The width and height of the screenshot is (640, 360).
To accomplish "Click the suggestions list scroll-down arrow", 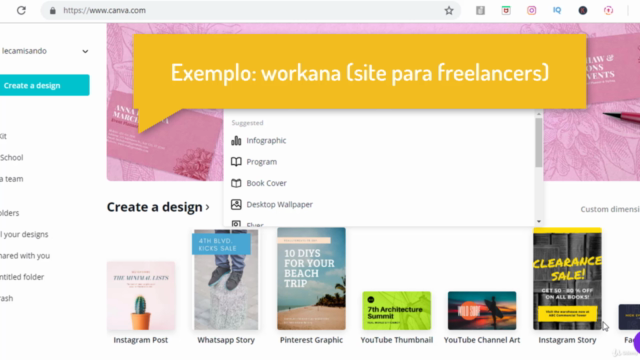I will (539, 221).
